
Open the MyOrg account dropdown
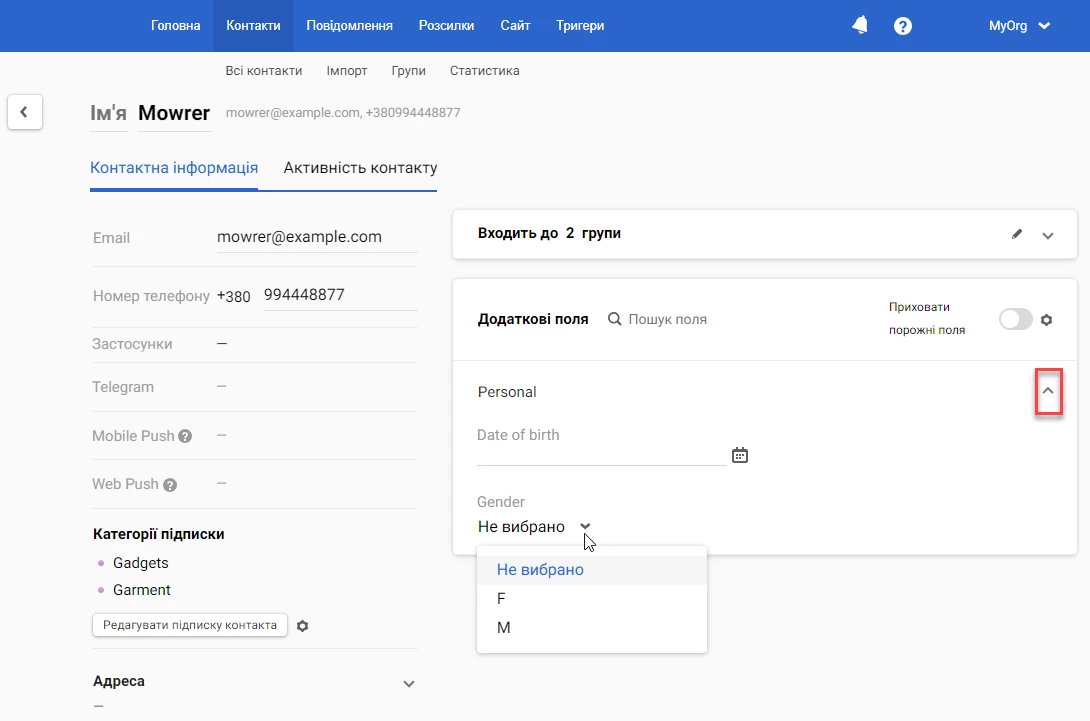(x=1019, y=26)
